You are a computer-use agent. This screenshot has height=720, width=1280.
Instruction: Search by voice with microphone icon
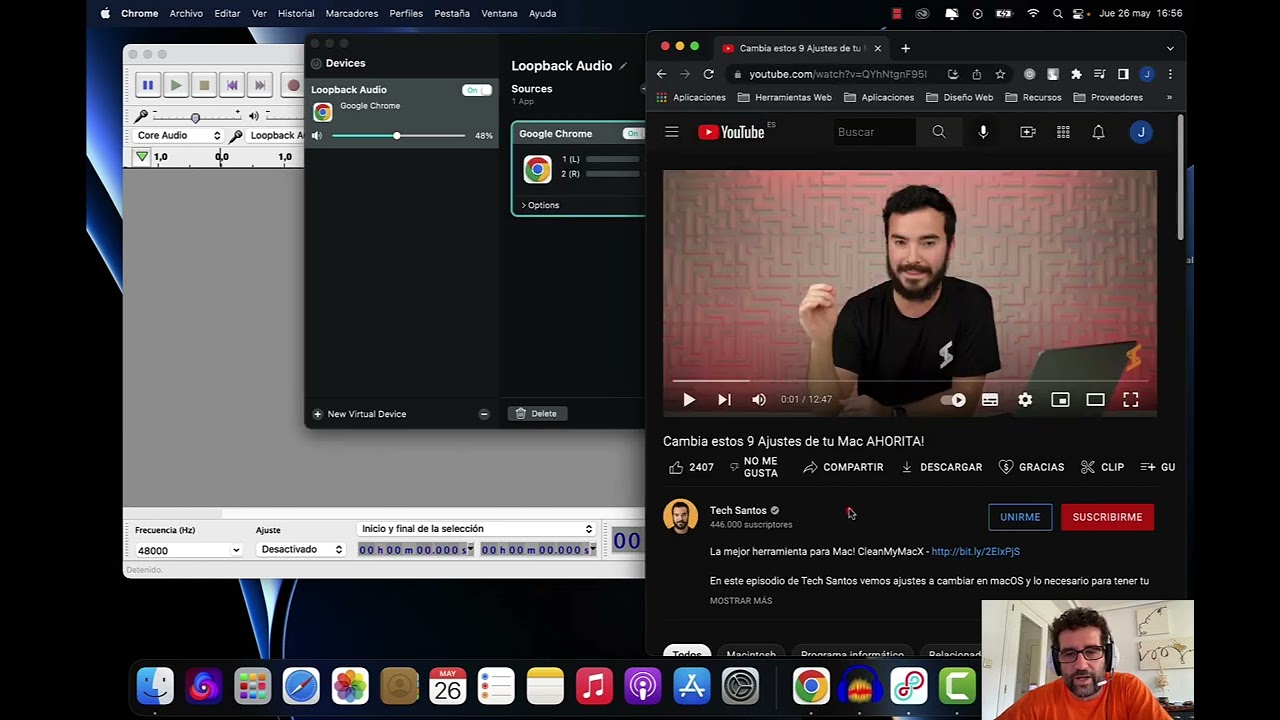983,132
